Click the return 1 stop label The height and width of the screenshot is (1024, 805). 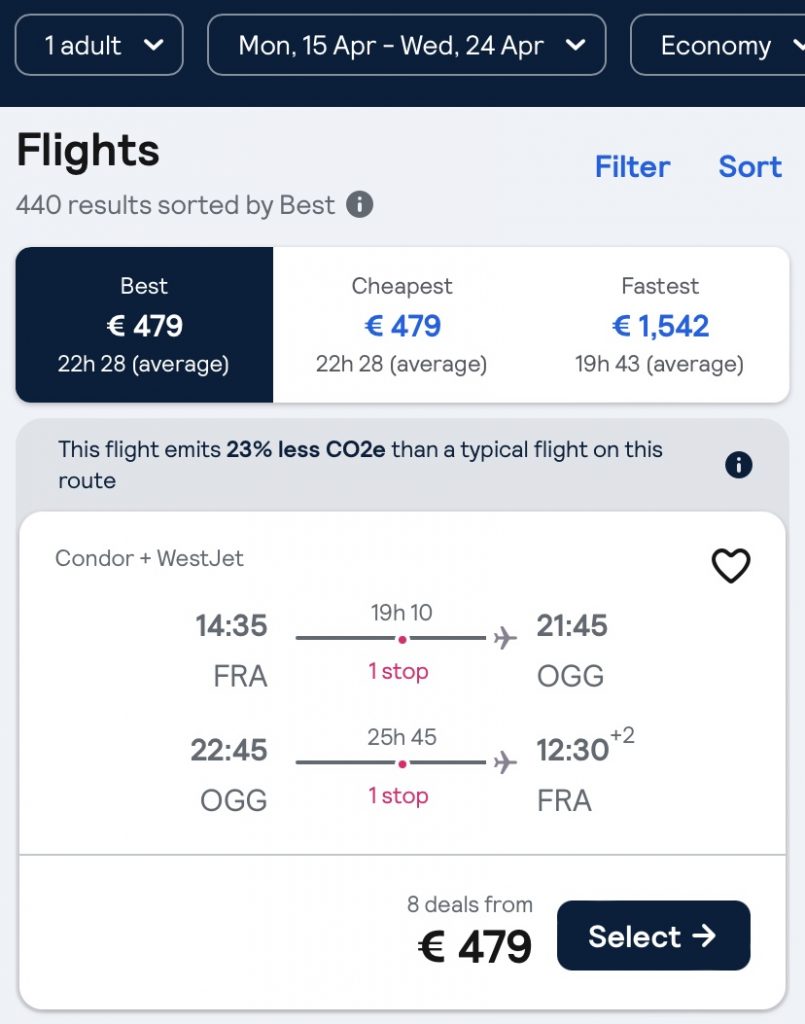(398, 796)
